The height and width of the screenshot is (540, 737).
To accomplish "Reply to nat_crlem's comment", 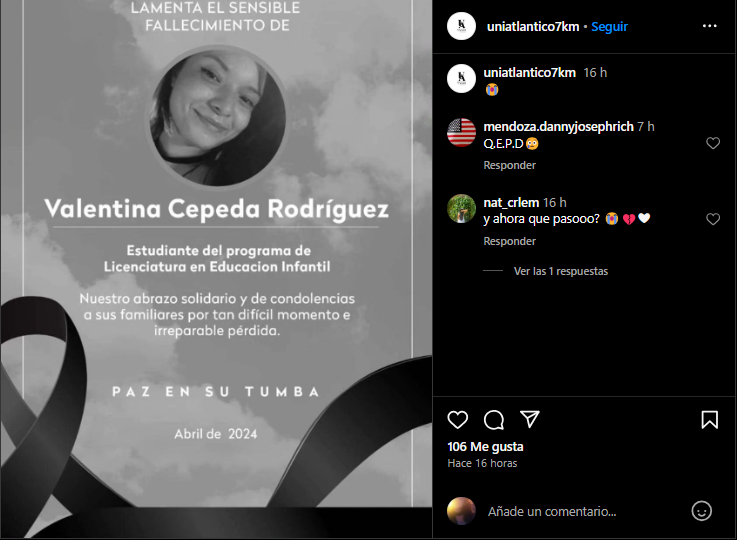I will pyautogui.click(x=510, y=241).
